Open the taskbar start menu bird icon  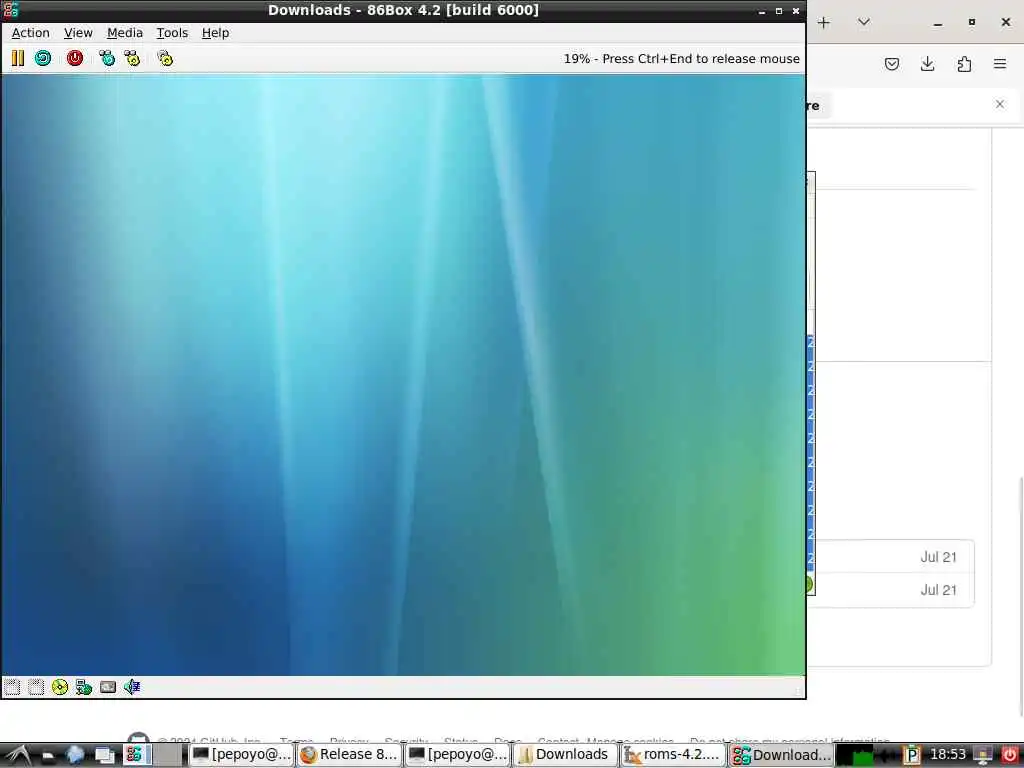[18, 756]
